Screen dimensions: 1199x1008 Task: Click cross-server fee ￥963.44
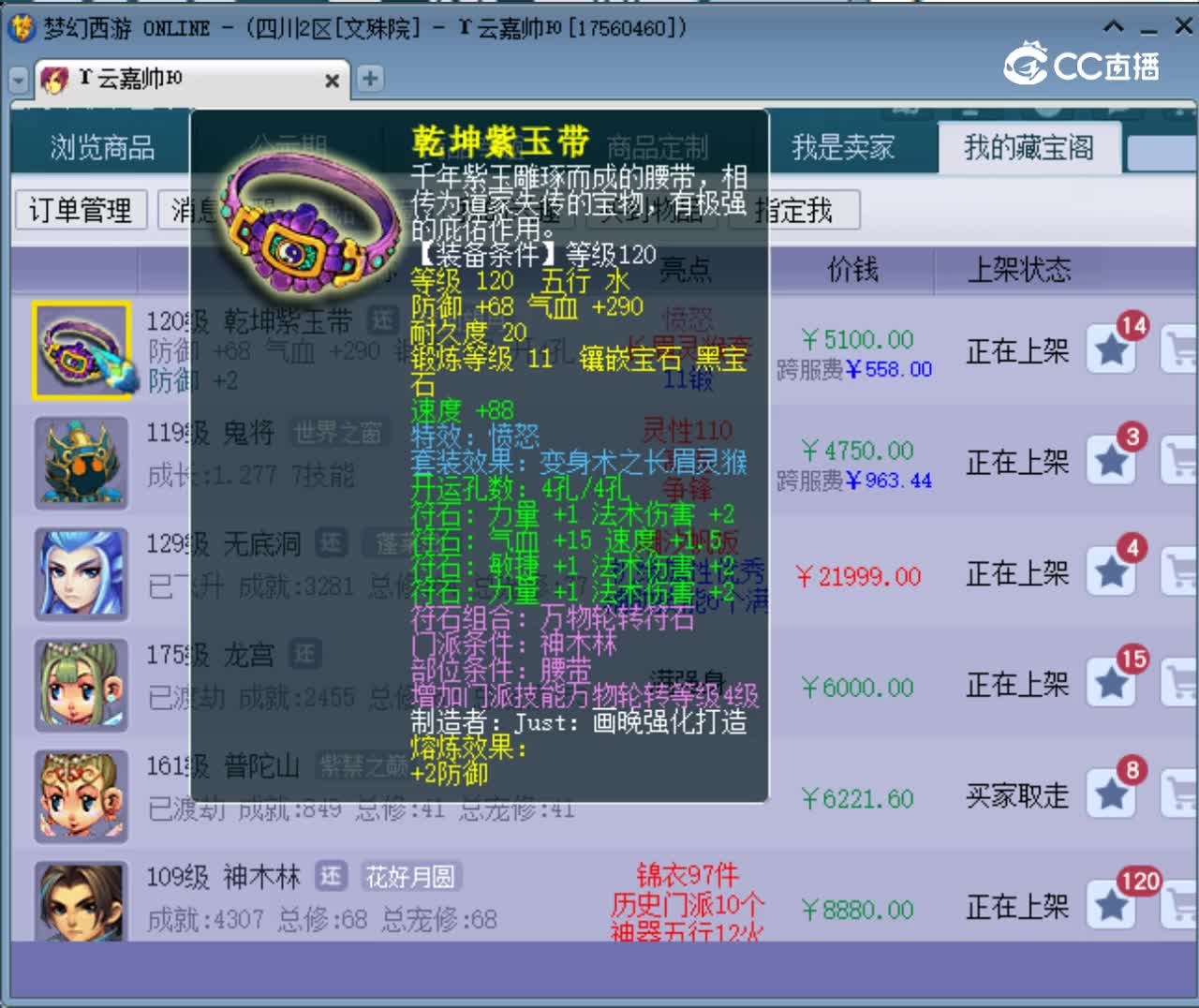(x=888, y=481)
